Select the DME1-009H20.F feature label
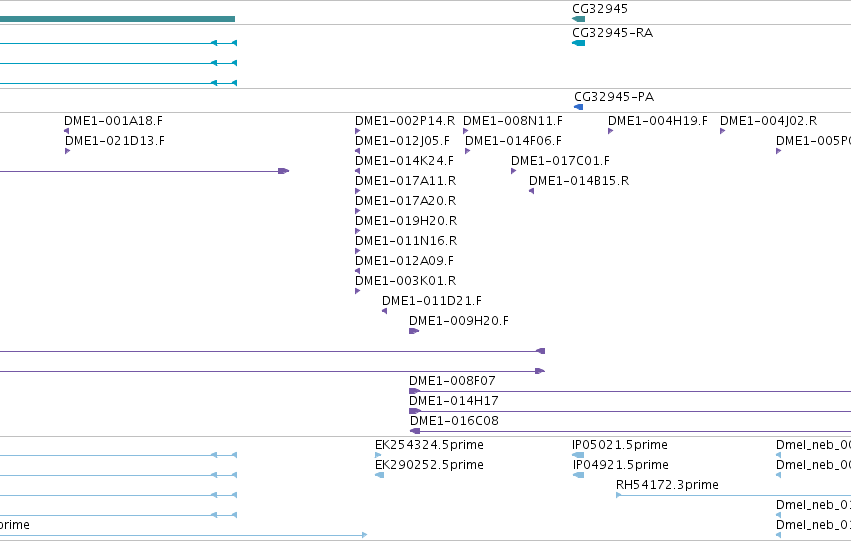Screen dimensions: 851x541 (x=459, y=321)
